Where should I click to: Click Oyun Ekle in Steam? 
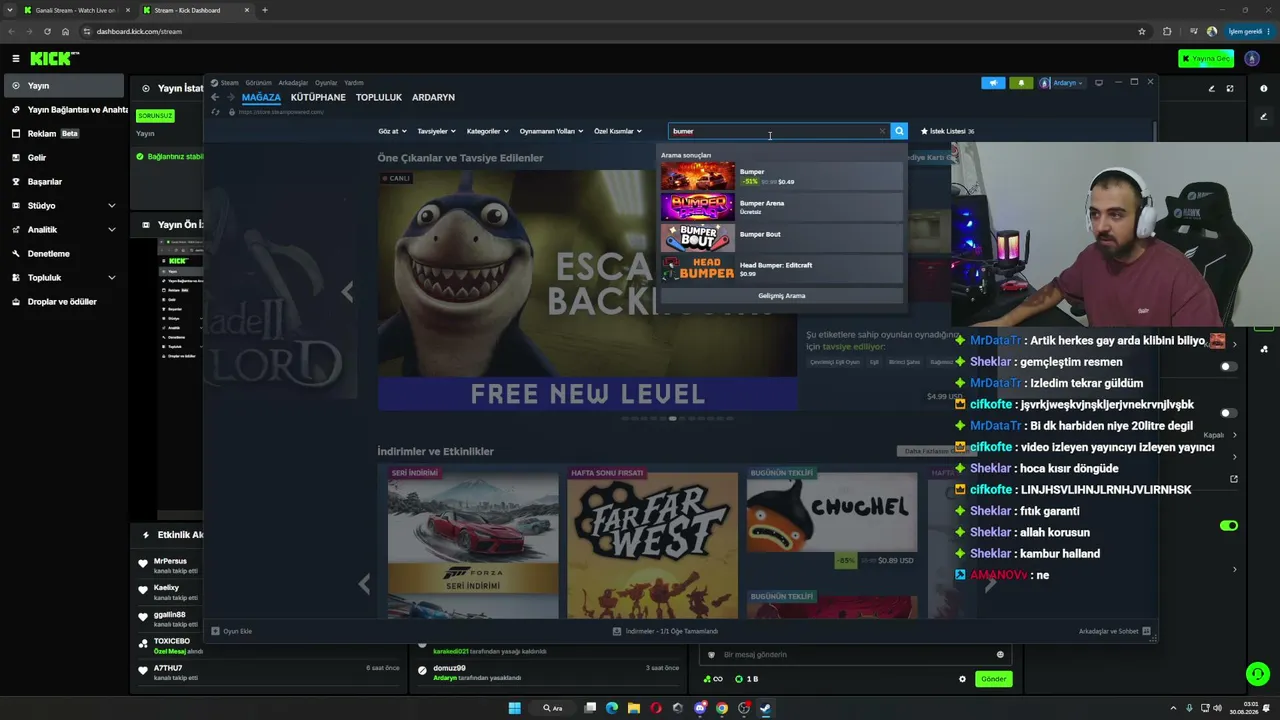[232, 631]
